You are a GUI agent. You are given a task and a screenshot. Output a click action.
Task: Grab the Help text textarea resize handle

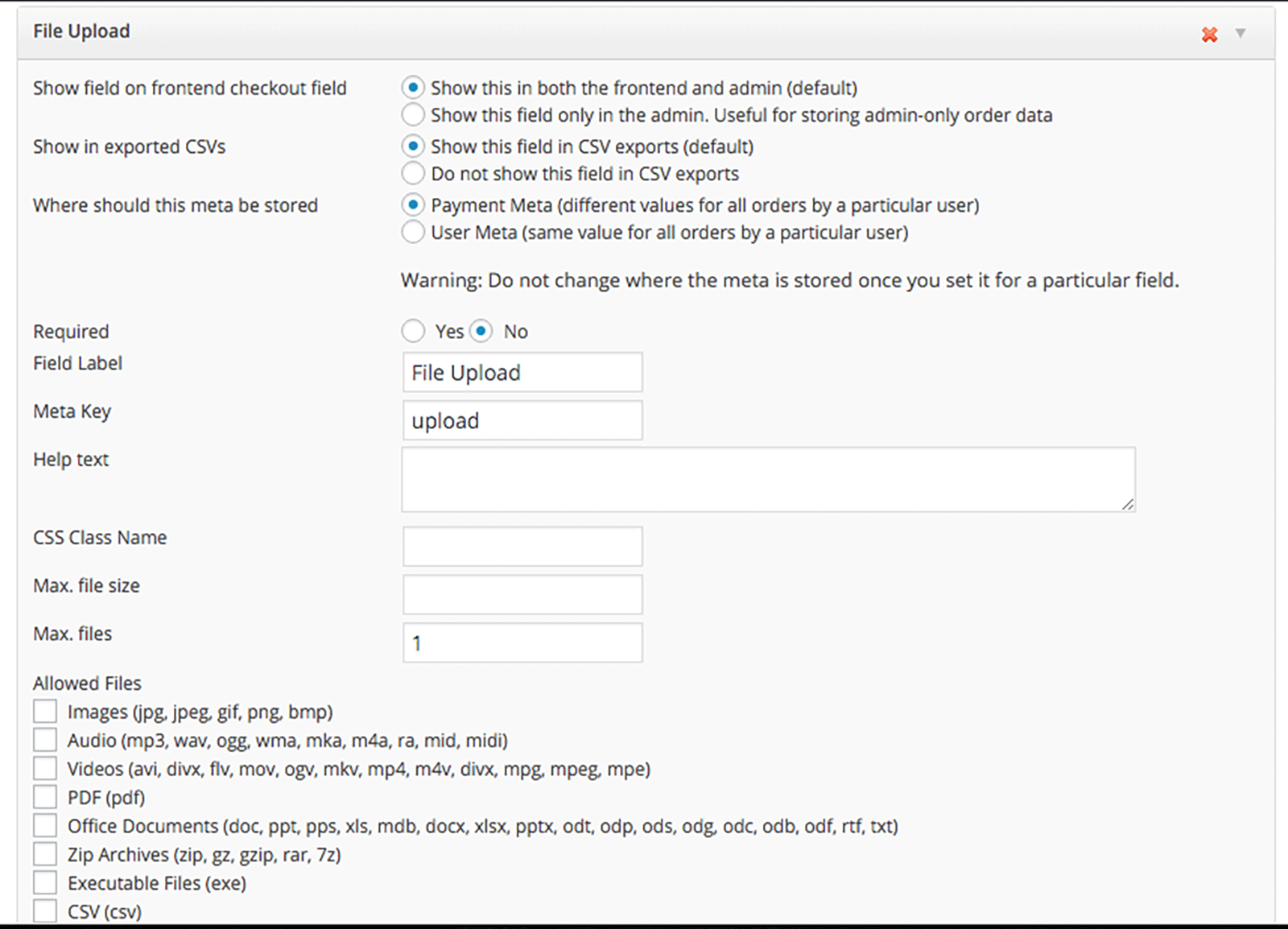click(x=1128, y=504)
